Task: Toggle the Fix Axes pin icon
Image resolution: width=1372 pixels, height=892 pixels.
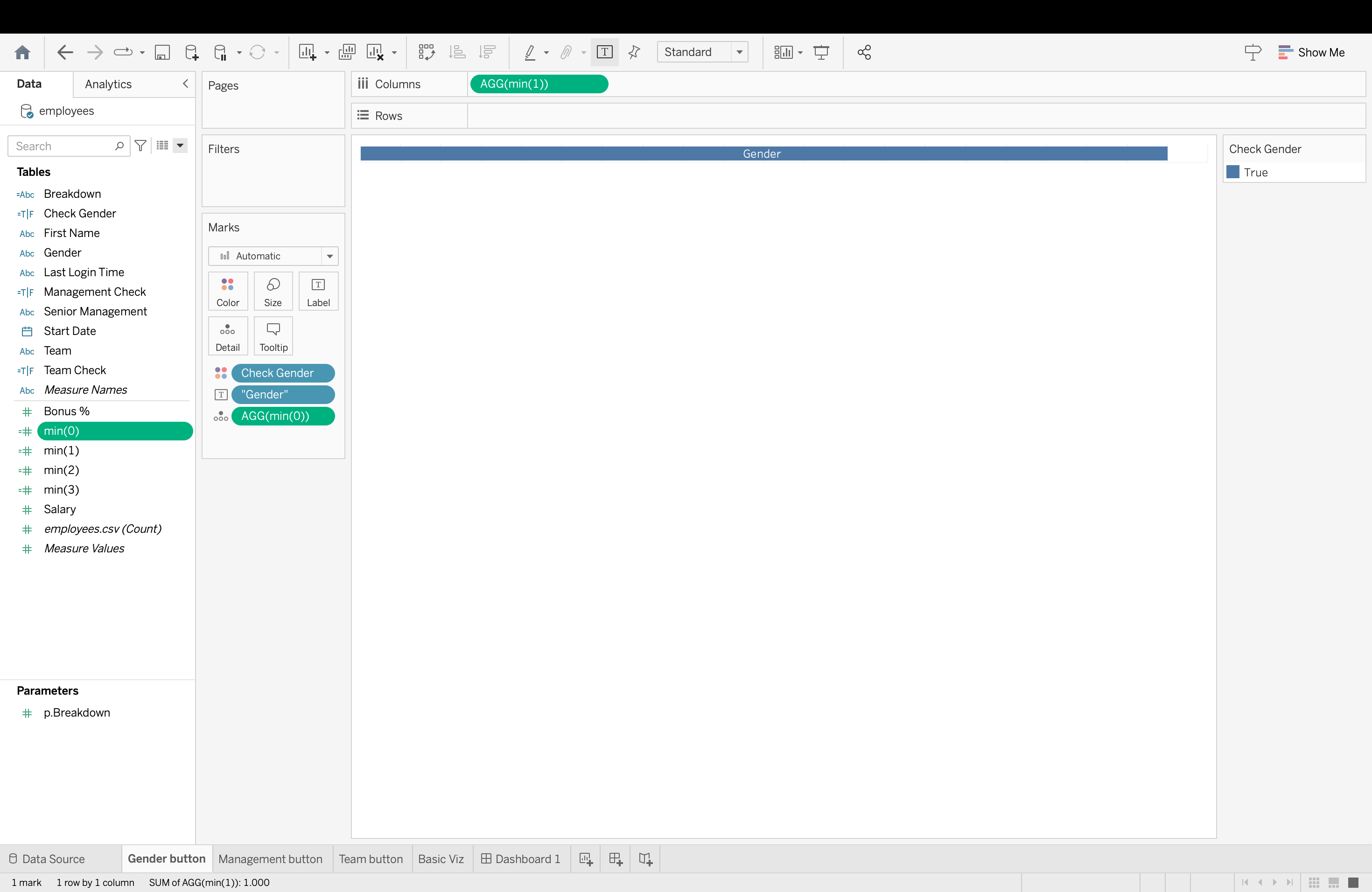Action: point(634,52)
